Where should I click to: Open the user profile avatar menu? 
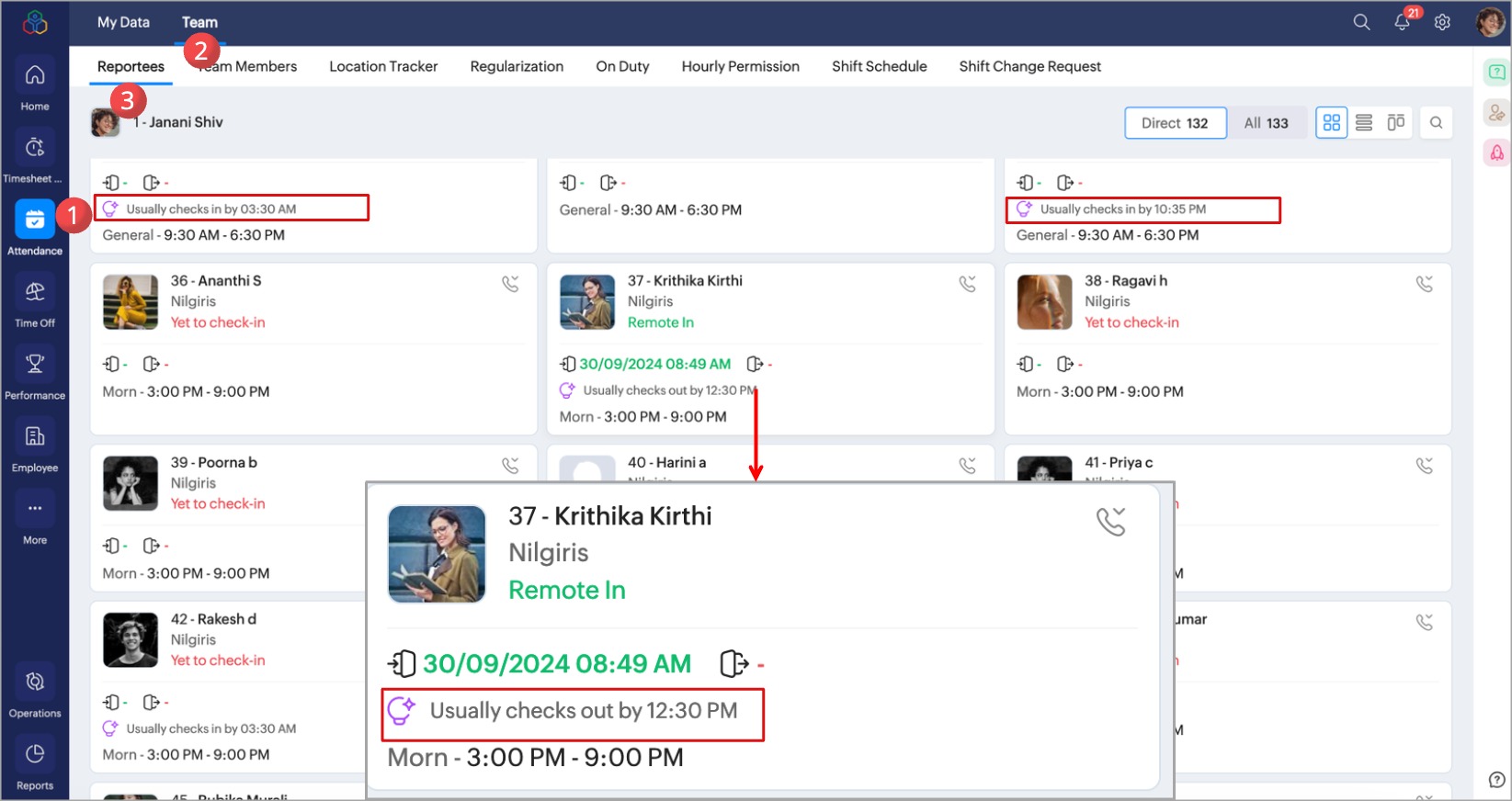pyautogui.click(x=1490, y=22)
